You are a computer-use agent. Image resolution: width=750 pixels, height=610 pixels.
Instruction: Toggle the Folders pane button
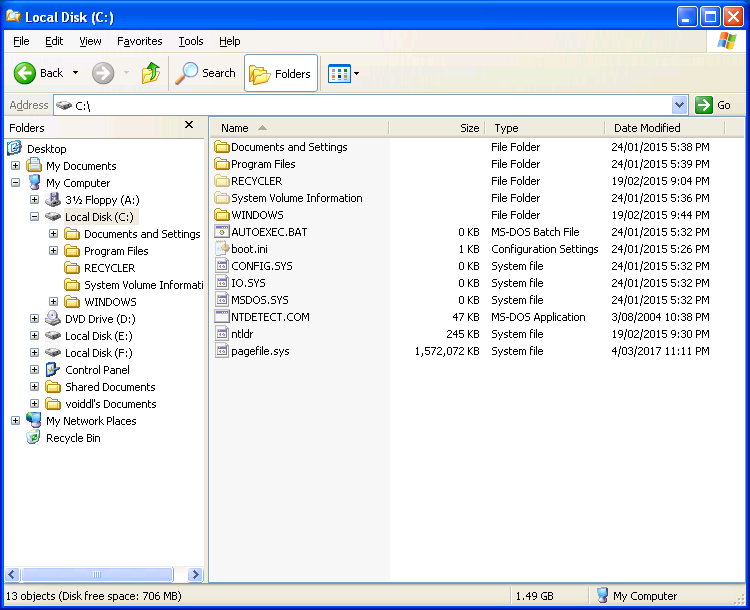(281, 73)
